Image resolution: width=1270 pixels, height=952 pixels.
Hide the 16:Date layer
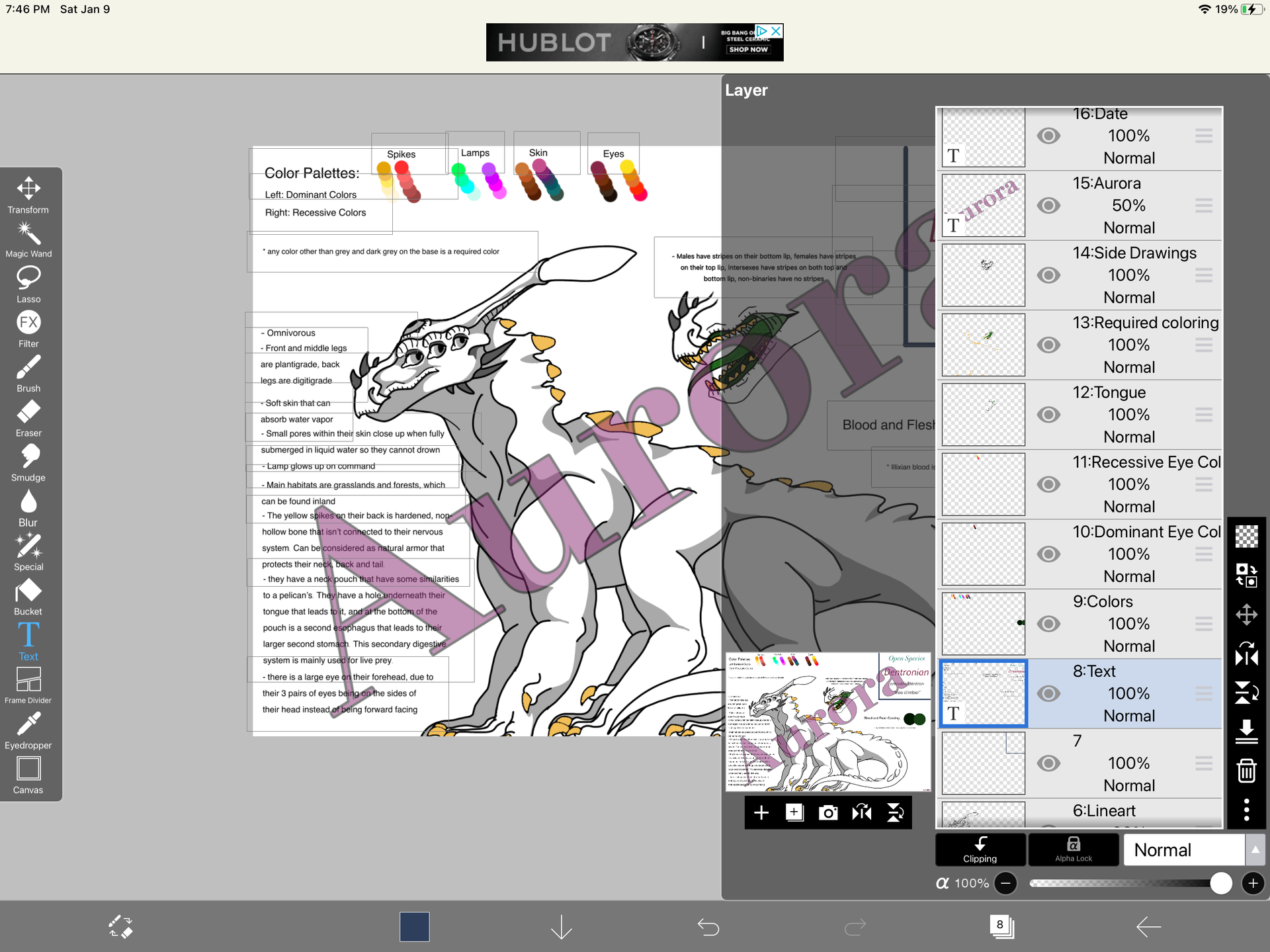(1048, 136)
